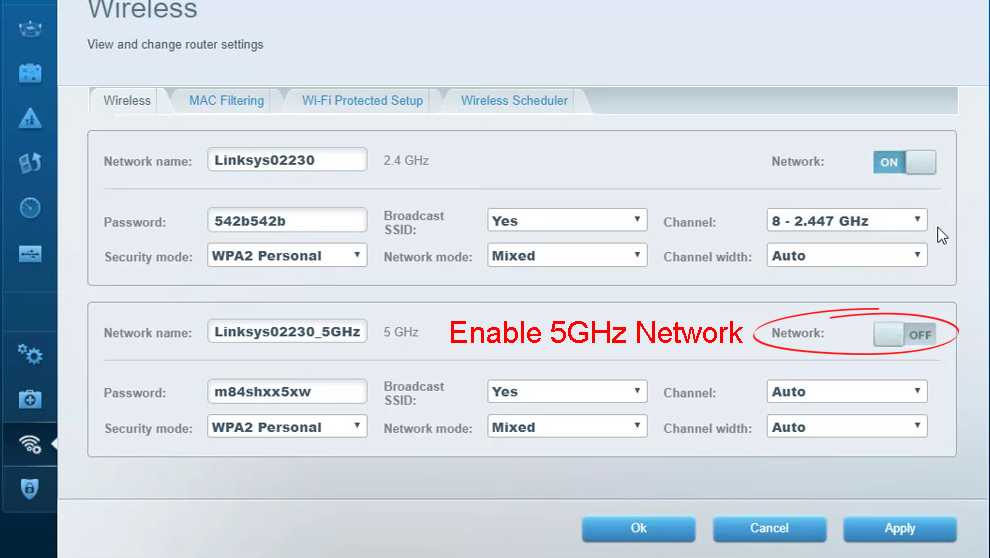Click the Ok button

(x=638, y=528)
